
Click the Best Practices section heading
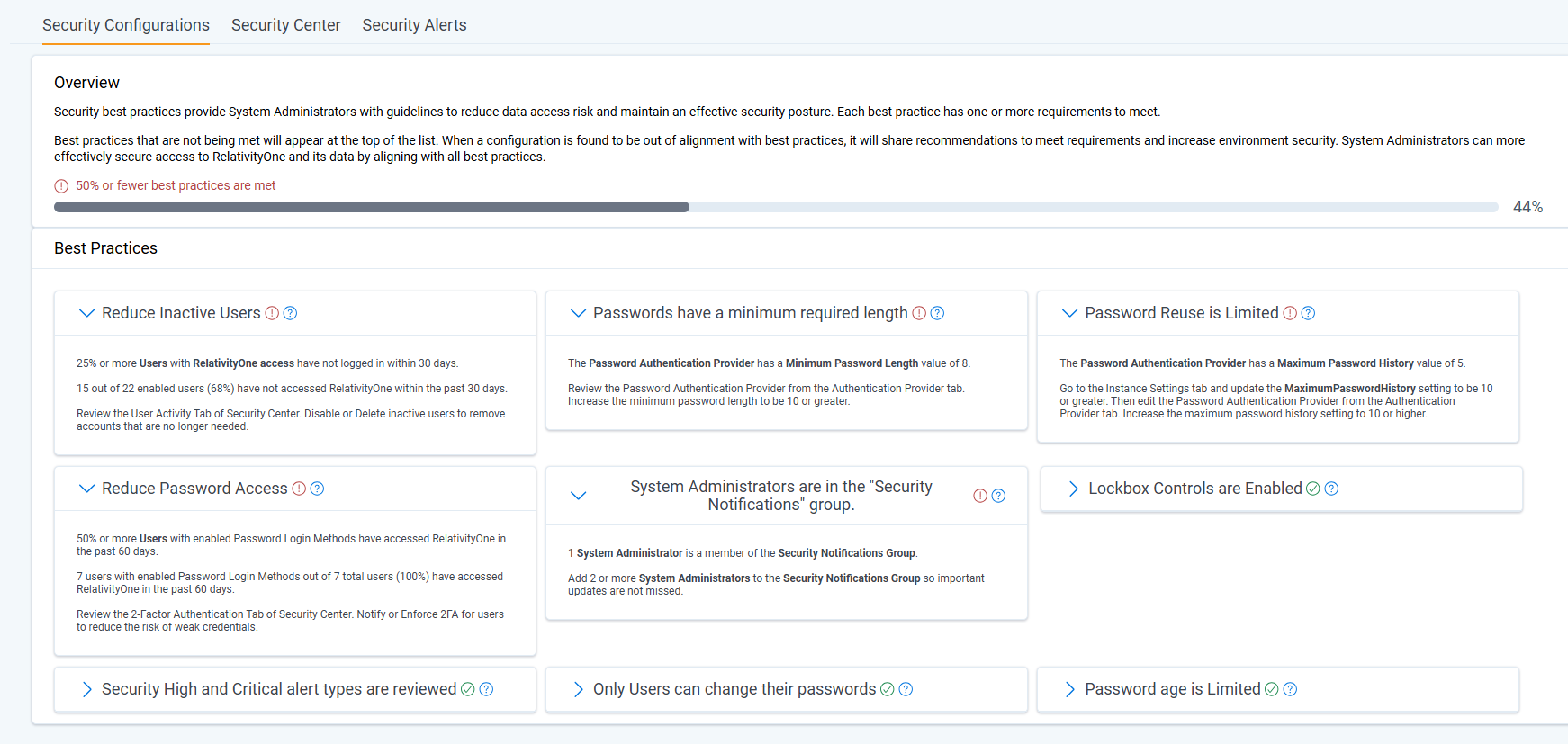[x=105, y=248]
